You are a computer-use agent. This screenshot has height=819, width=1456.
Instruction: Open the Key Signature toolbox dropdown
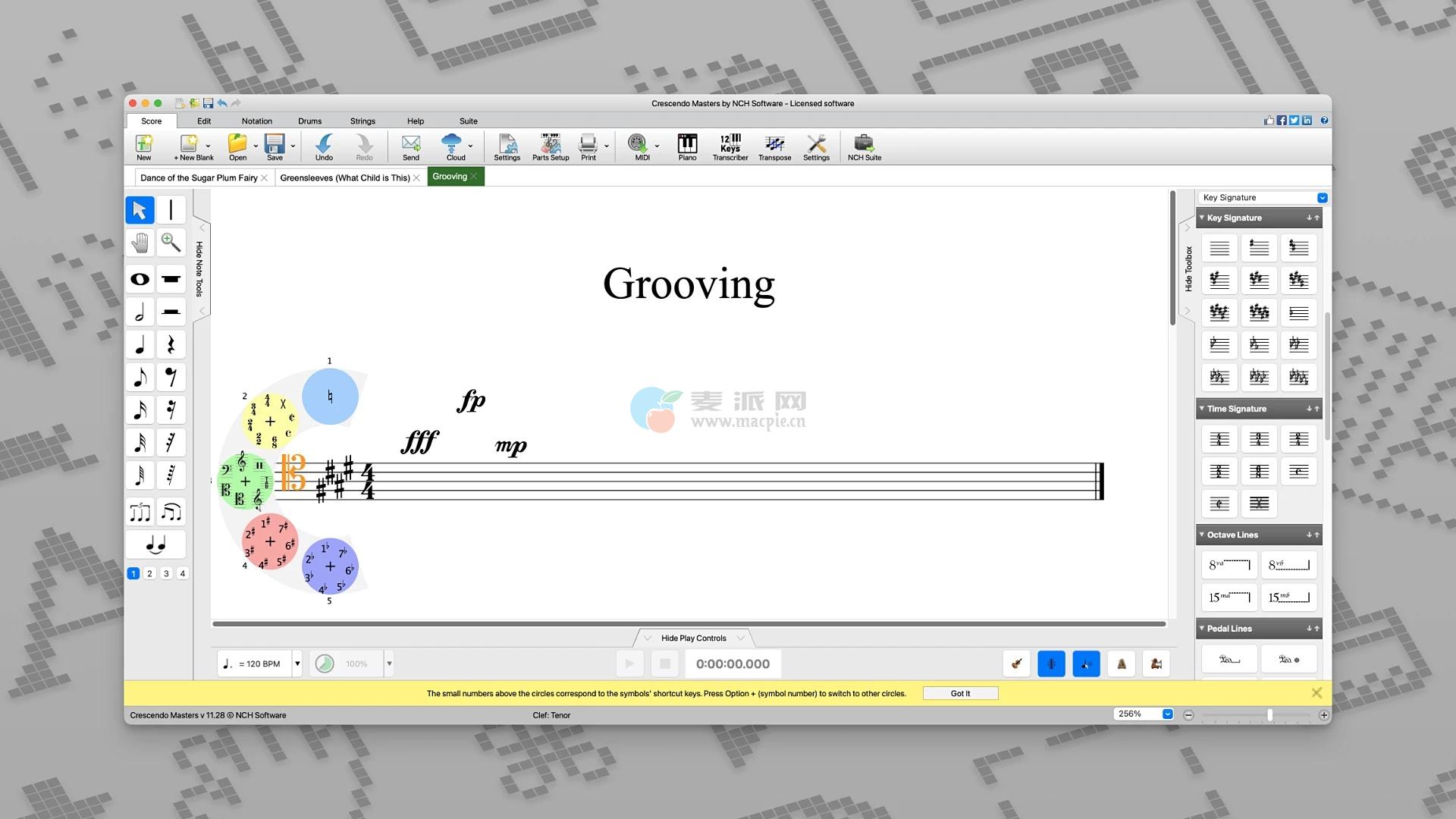click(1322, 198)
